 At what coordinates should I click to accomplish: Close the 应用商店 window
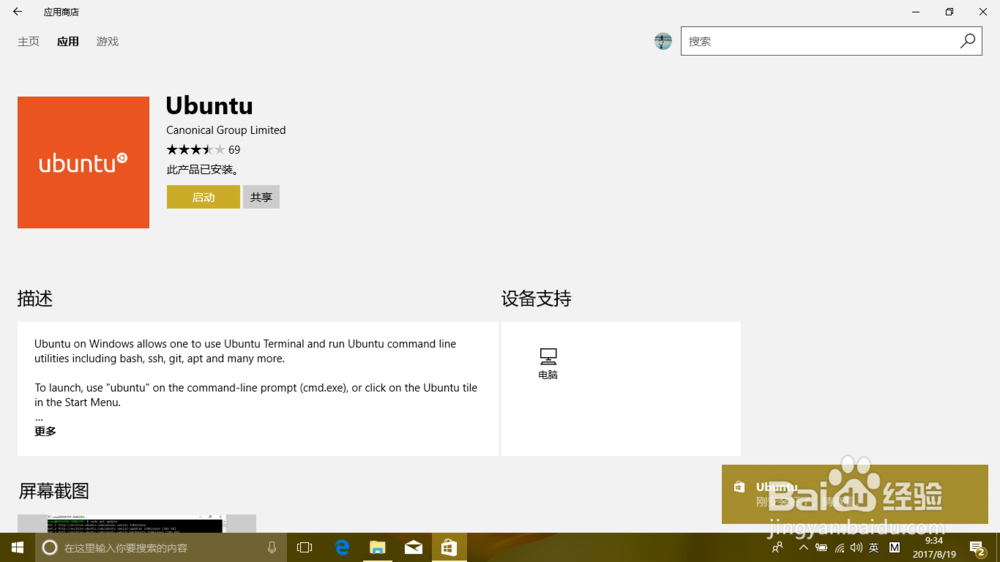tap(983, 11)
